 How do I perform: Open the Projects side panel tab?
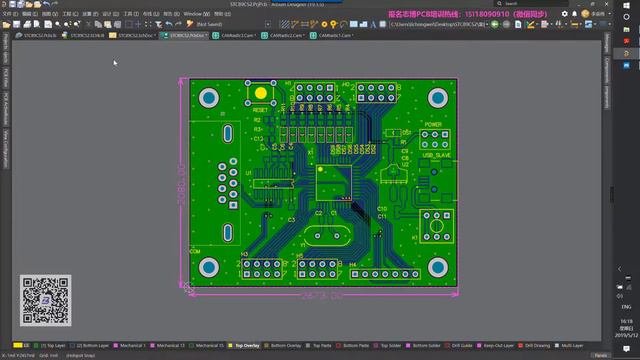point(6,41)
